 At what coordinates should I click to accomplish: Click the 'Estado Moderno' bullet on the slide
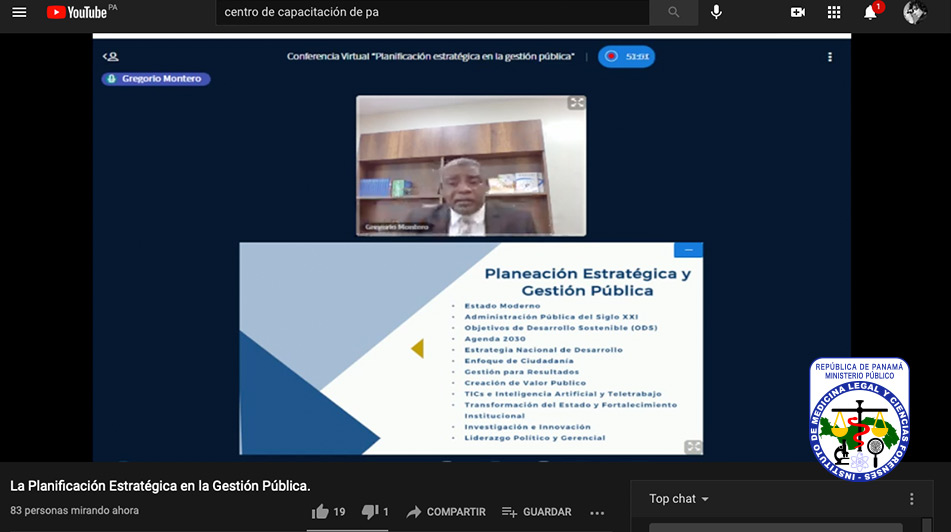502,306
